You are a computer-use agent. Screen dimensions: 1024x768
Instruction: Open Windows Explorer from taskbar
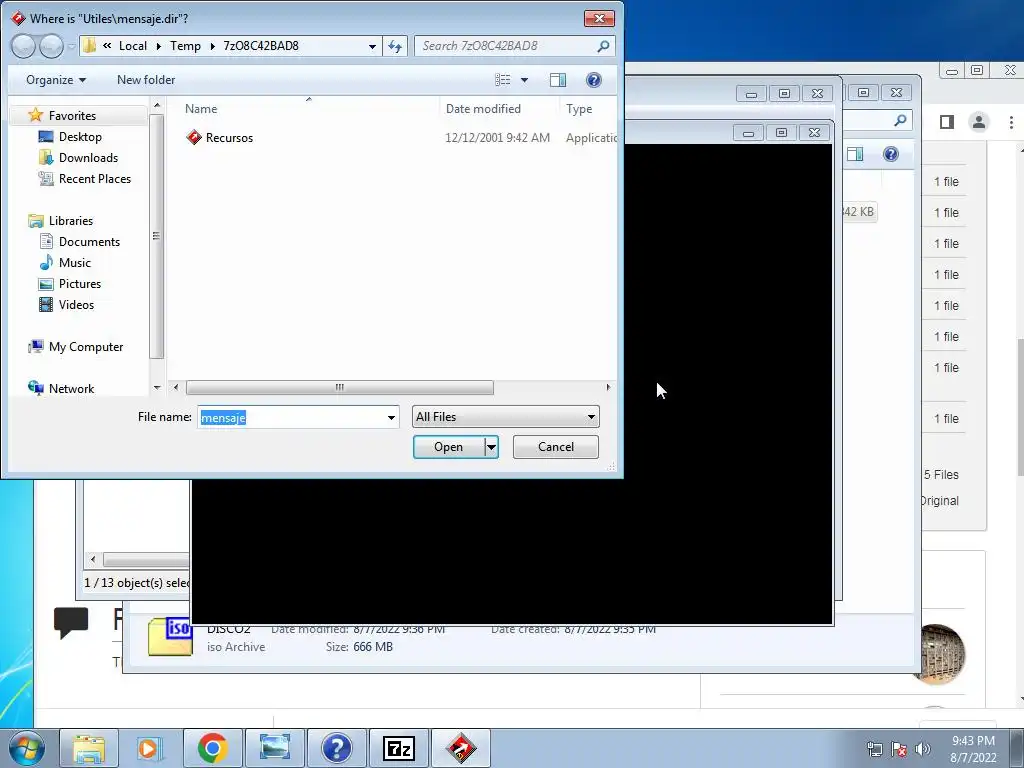click(89, 748)
